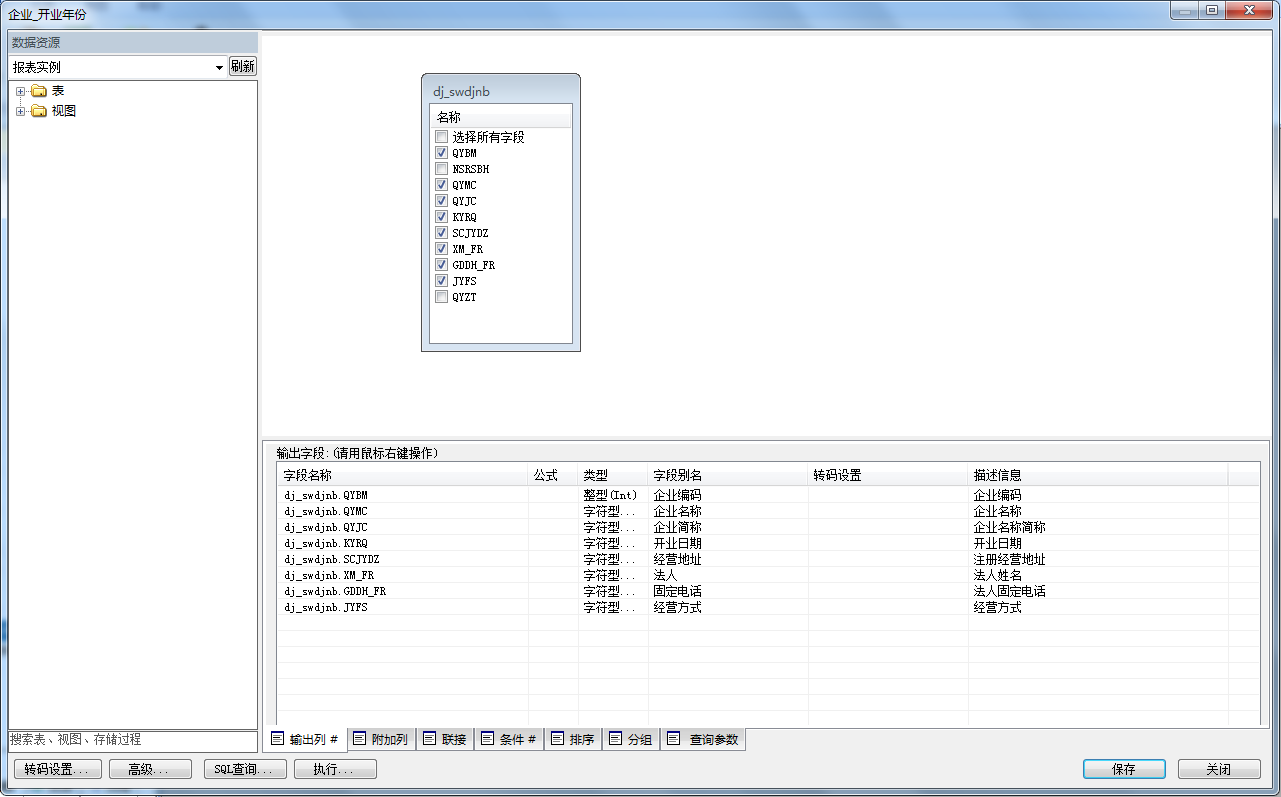Viewport: 1281px width, 797px height.
Task: Expand the 表 tree node
Action: pyautogui.click(x=20, y=91)
